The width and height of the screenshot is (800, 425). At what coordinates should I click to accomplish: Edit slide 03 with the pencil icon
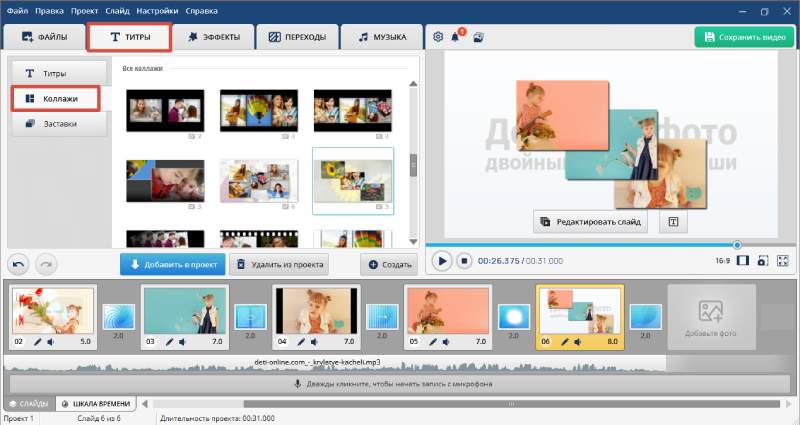[169, 341]
